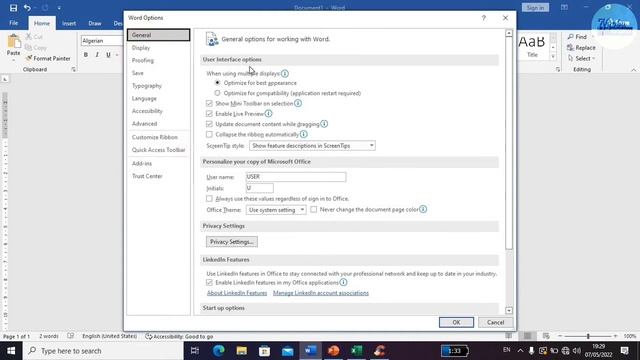Click Task View icon on taskbar
Viewport: 640px width, 360px height.
coord(195,351)
